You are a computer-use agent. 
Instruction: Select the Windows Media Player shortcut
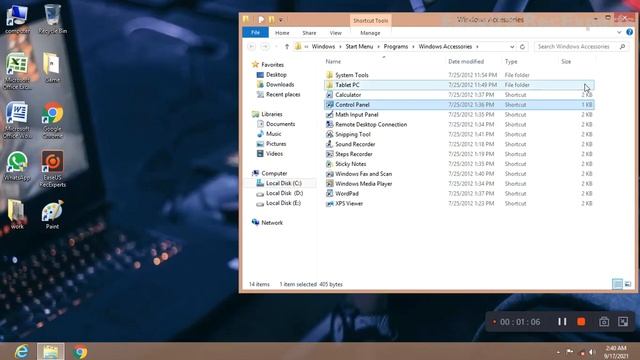pos(459,184)
